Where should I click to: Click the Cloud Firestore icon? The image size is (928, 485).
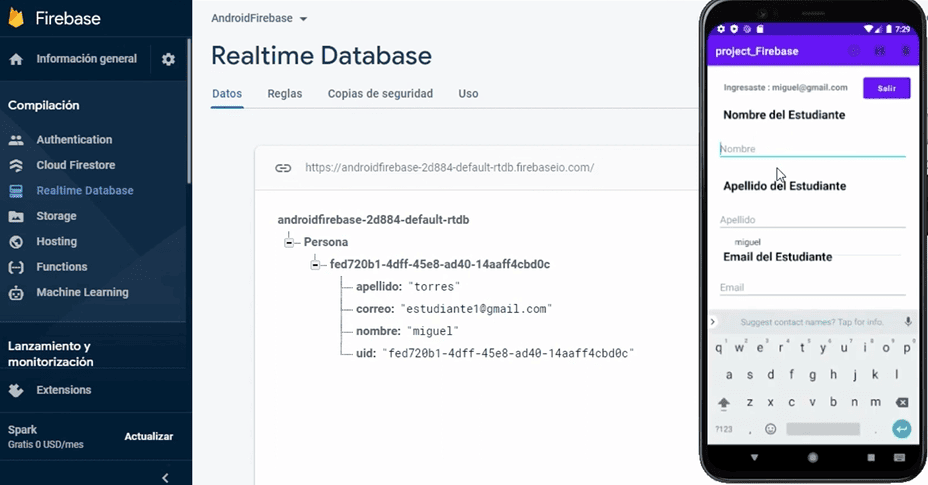[16, 165]
